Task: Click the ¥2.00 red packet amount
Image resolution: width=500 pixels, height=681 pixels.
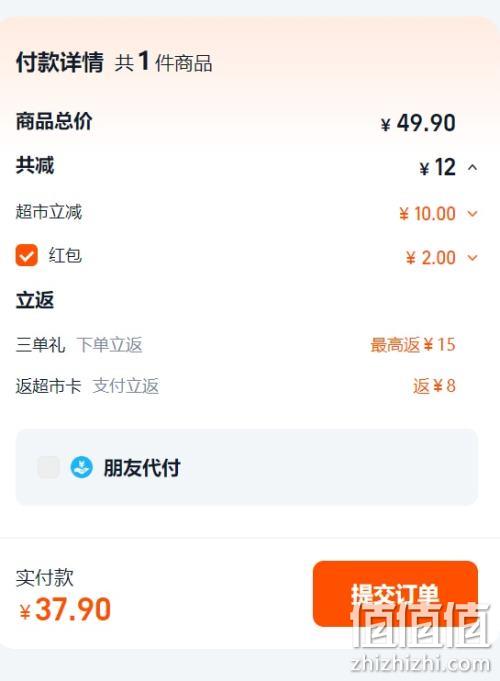Action: 430,258
